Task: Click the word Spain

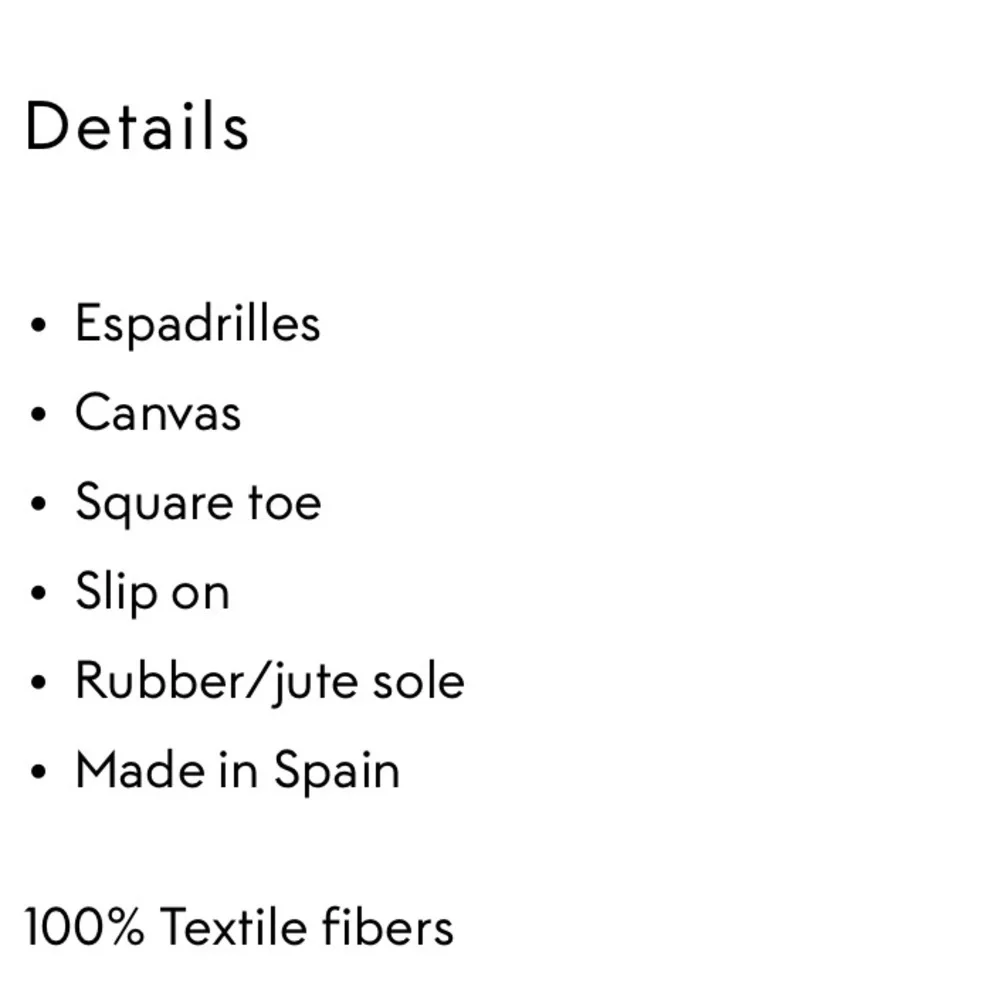Action: 337,771
